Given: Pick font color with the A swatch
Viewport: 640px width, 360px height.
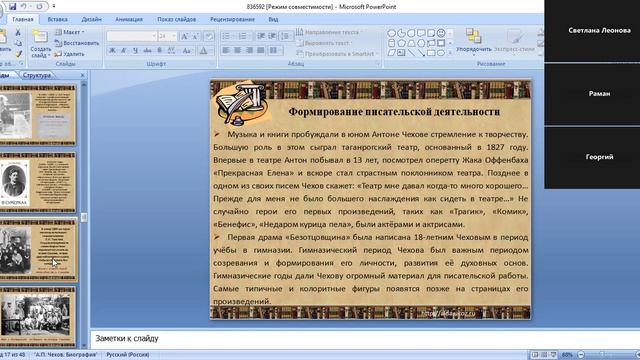Looking at the screenshot, I should [x=203, y=51].
